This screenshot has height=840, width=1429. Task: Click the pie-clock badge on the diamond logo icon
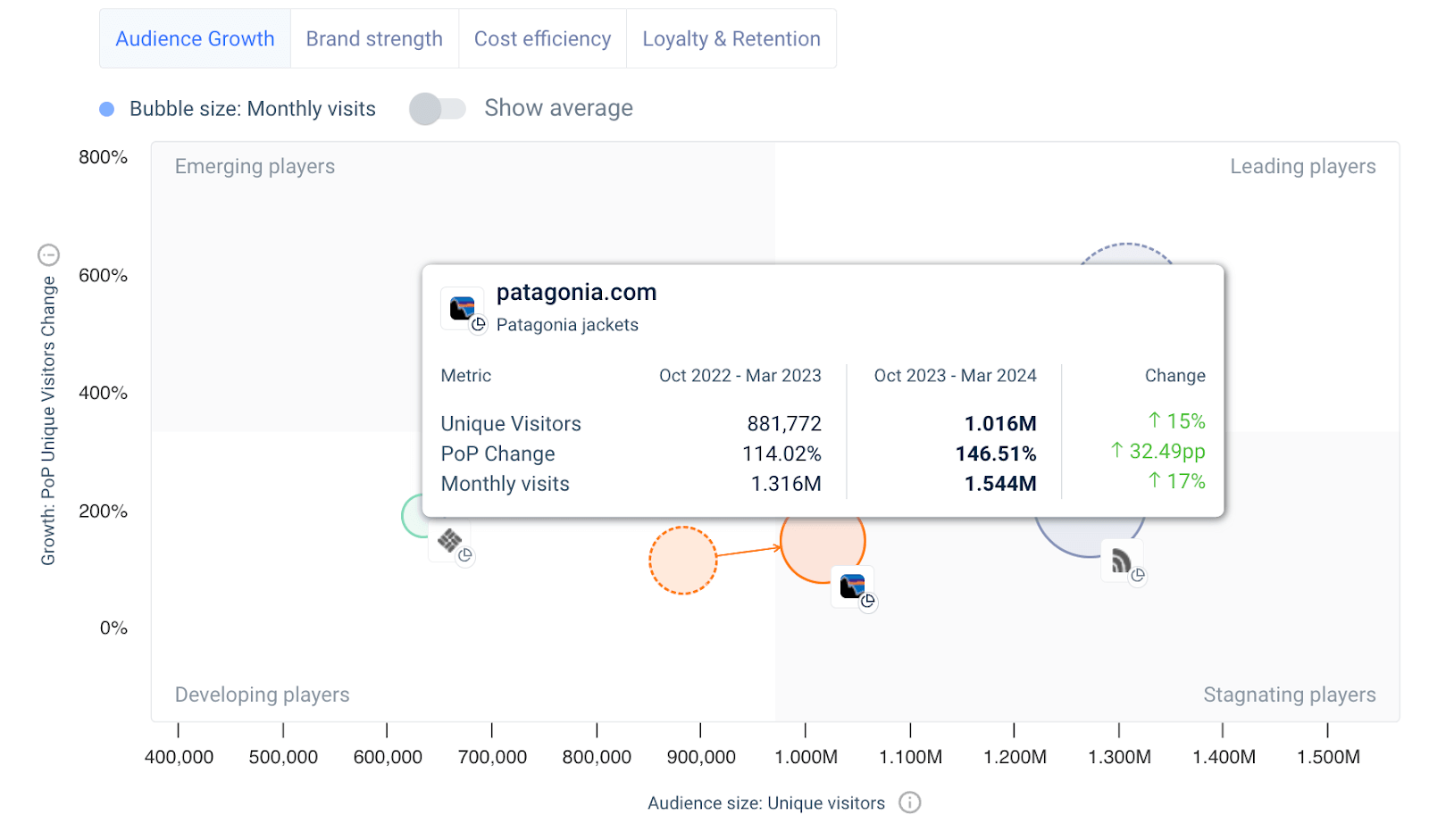[465, 555]
